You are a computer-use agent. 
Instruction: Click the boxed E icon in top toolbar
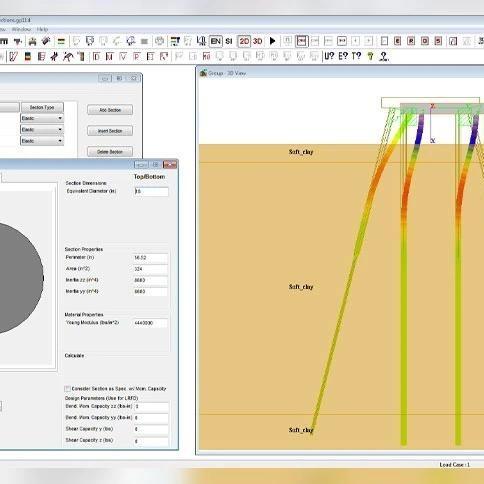tap(397, 41)
